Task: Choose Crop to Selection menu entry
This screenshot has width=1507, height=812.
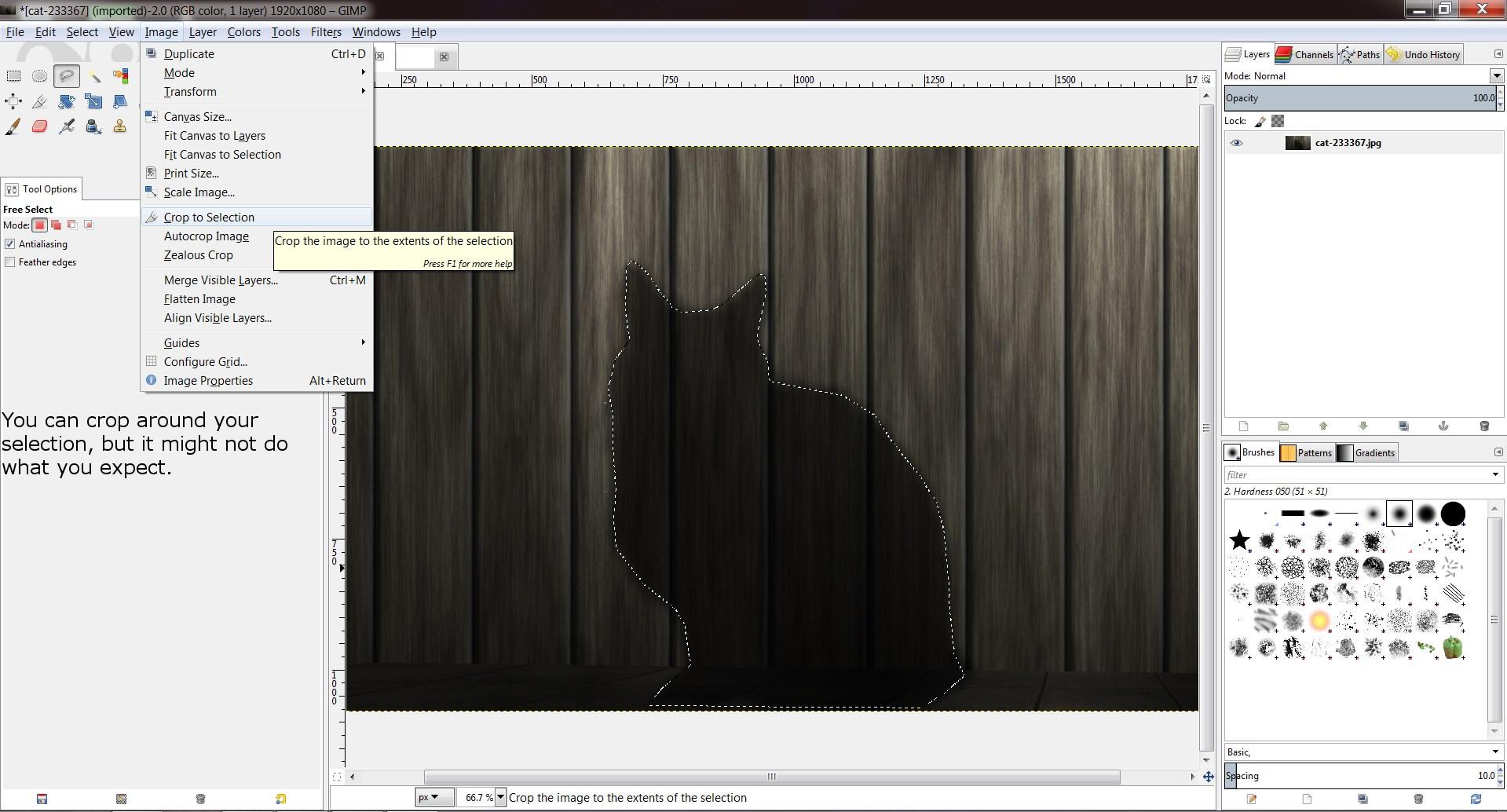Action: click(209, 218)
